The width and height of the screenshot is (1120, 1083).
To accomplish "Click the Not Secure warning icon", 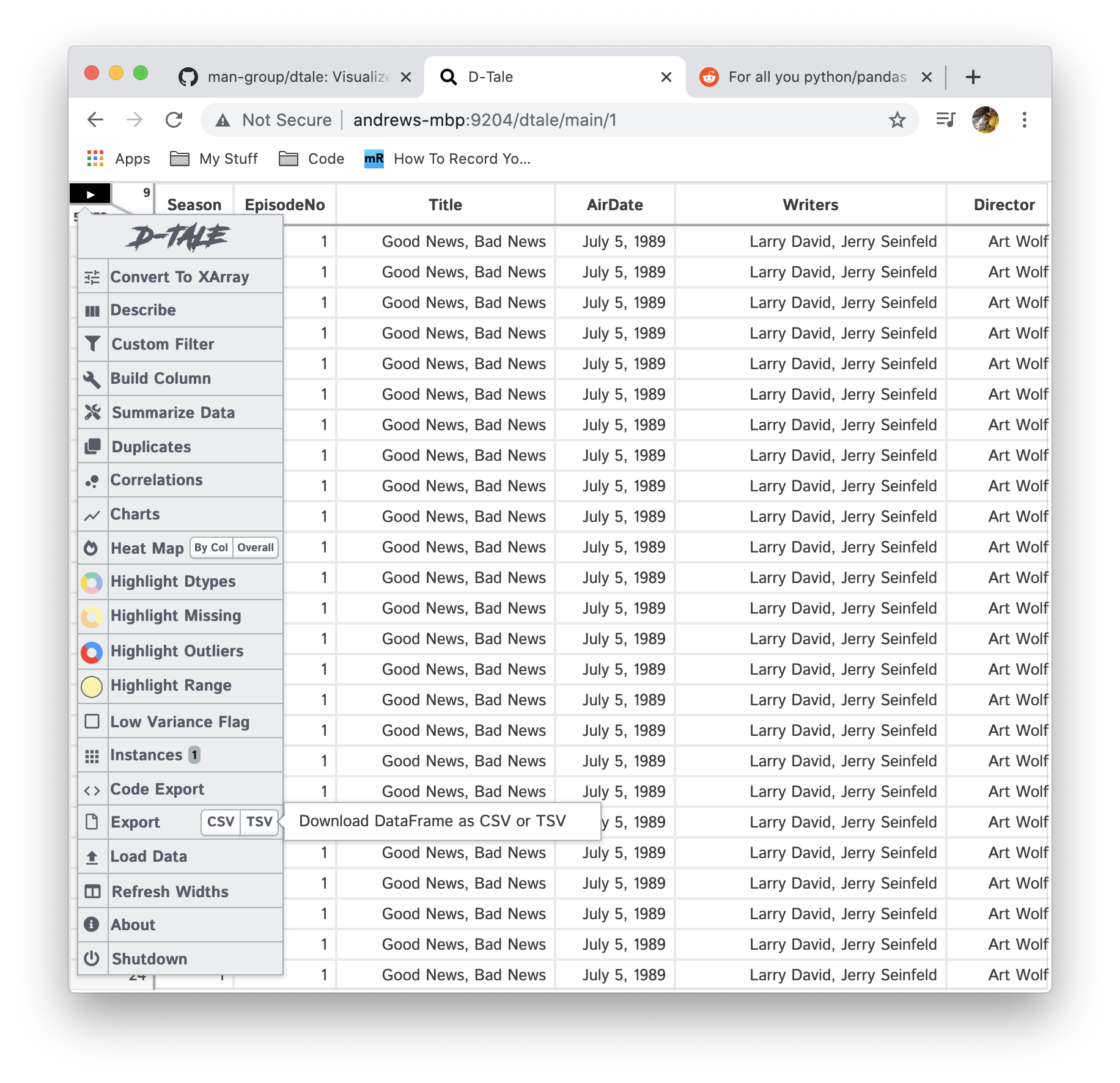I will click(x=223, y=120).
